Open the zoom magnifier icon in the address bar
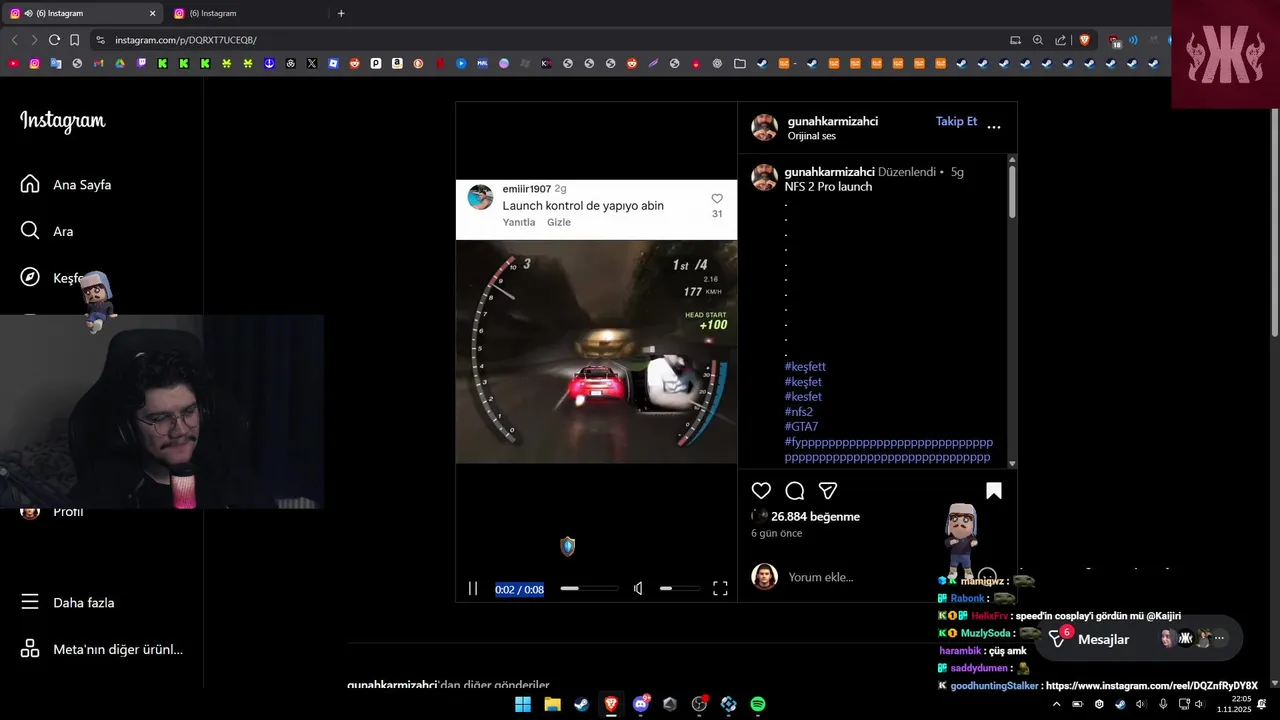1280x720 pixels. click(1038, 40)
